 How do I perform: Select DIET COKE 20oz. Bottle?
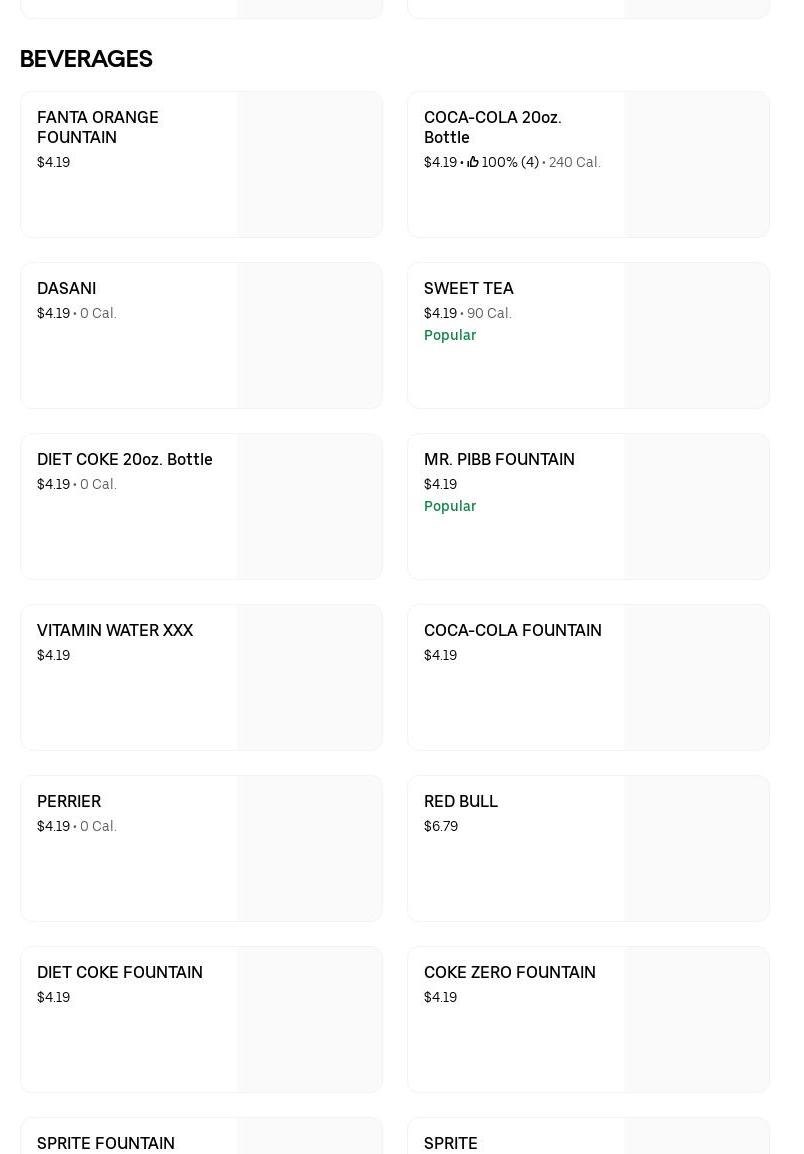pos(124,459)
